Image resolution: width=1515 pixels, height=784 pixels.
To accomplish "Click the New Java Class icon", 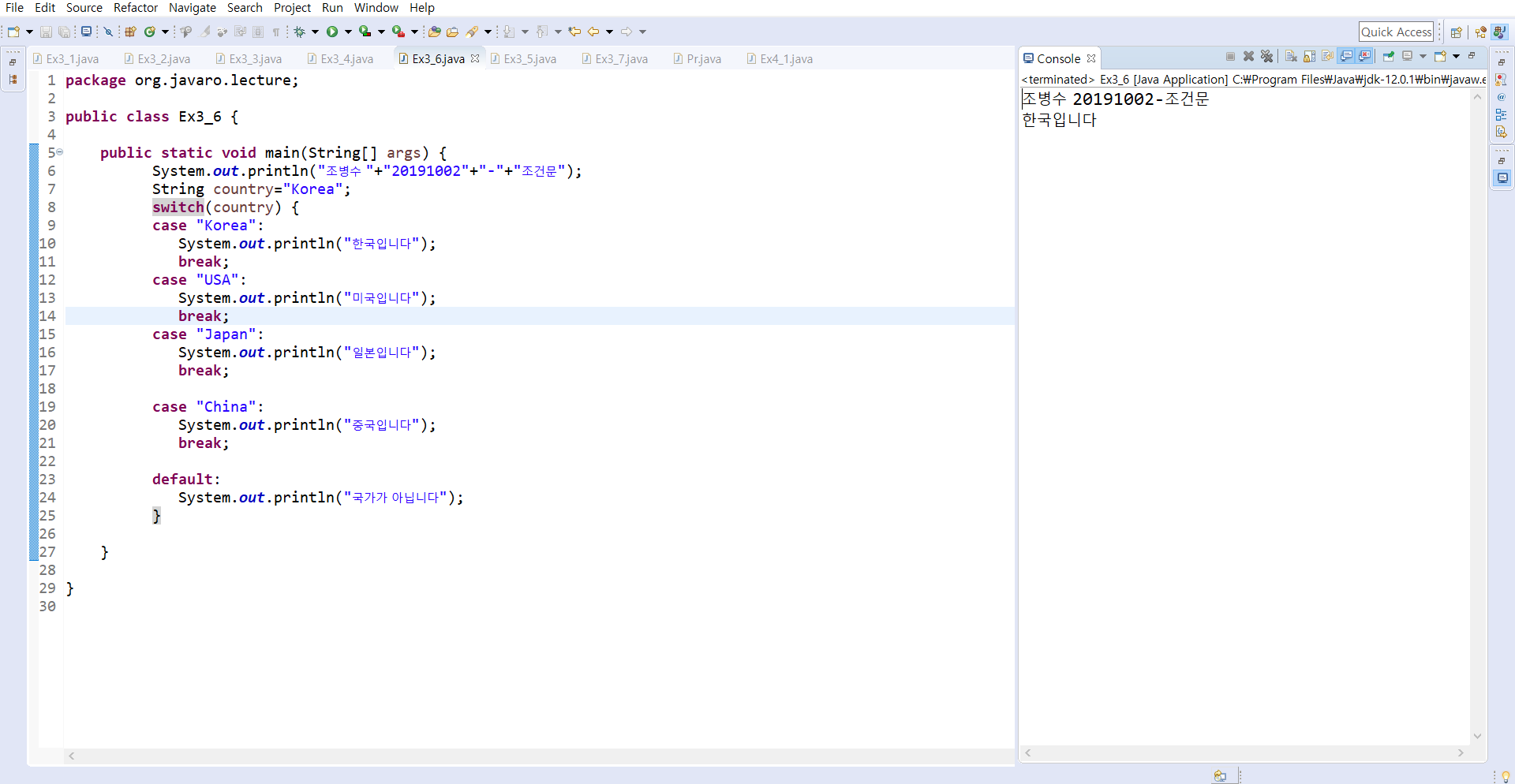I will point(149,32).
